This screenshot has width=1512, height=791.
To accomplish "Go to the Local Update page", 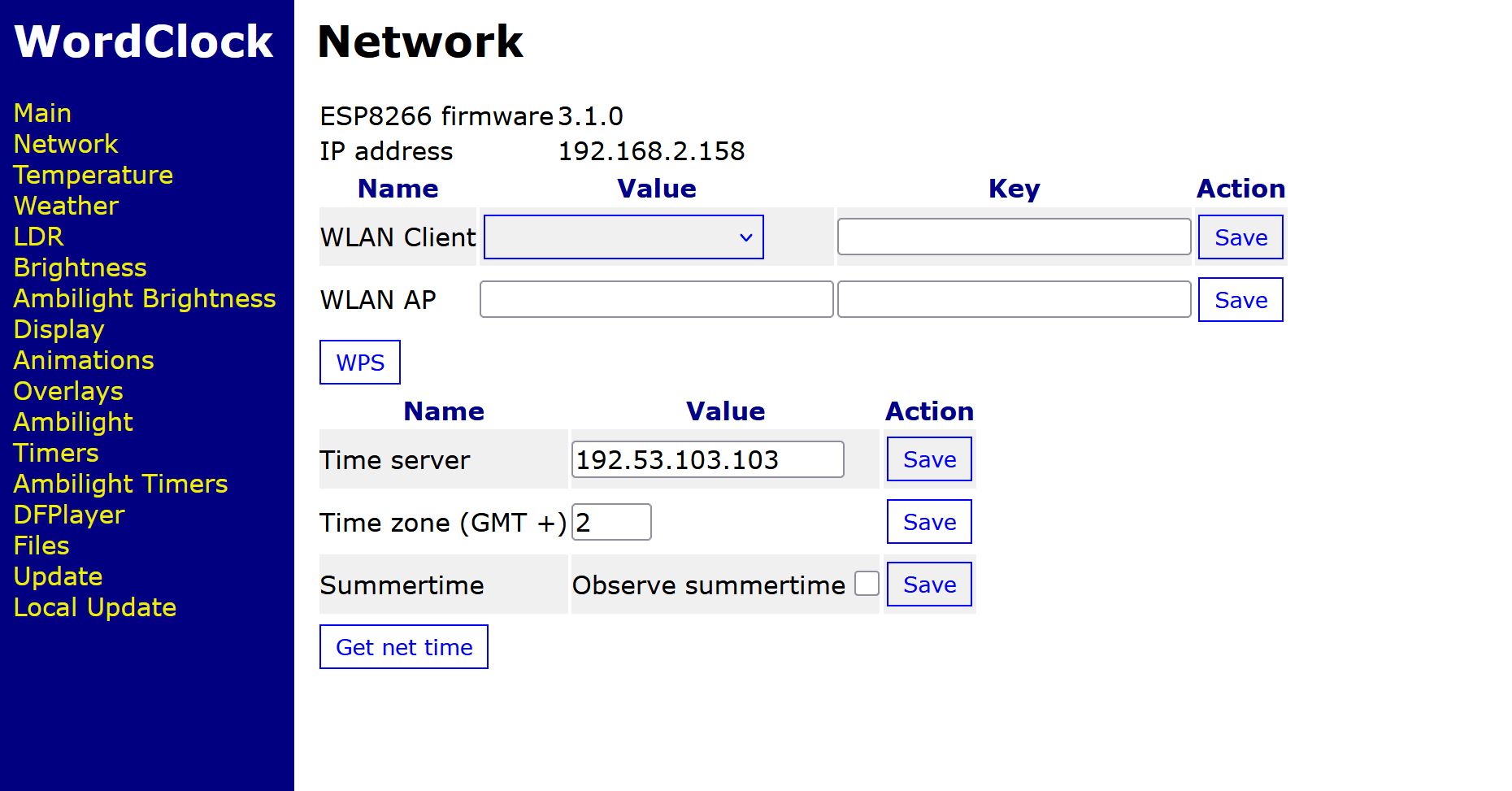I will tap(95, 607).
